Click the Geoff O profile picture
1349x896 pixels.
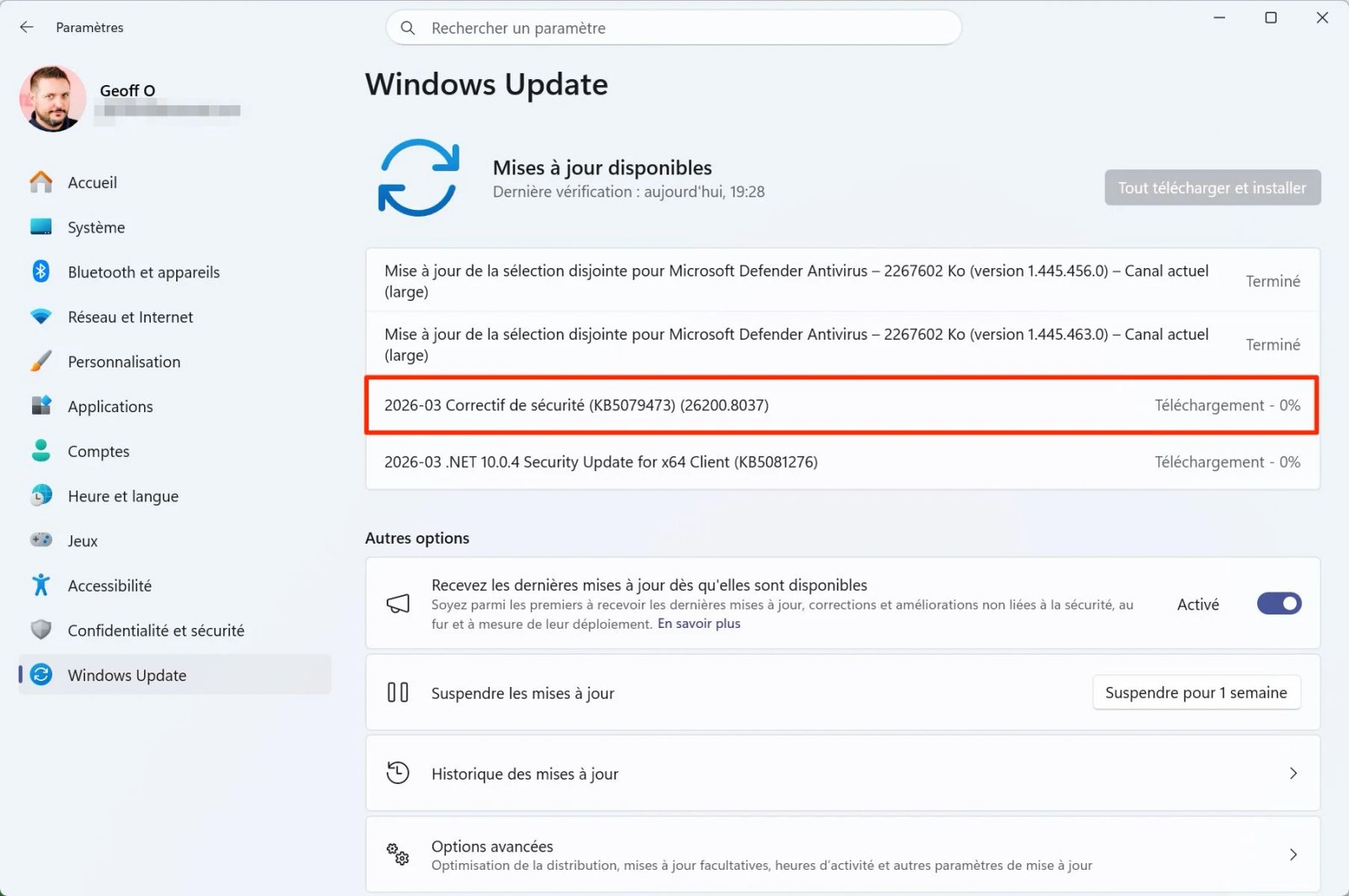(x=53, y=99)
